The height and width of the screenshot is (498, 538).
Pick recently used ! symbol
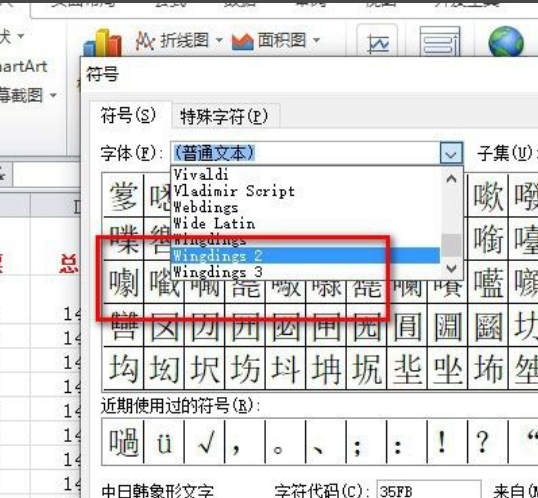pos(447,442)
